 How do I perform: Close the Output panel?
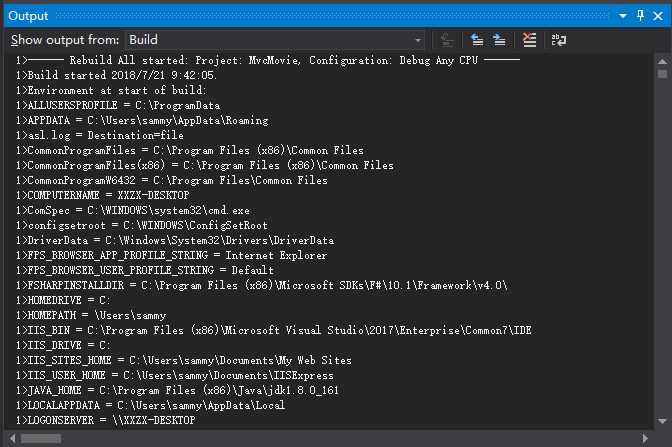[658, 16]
